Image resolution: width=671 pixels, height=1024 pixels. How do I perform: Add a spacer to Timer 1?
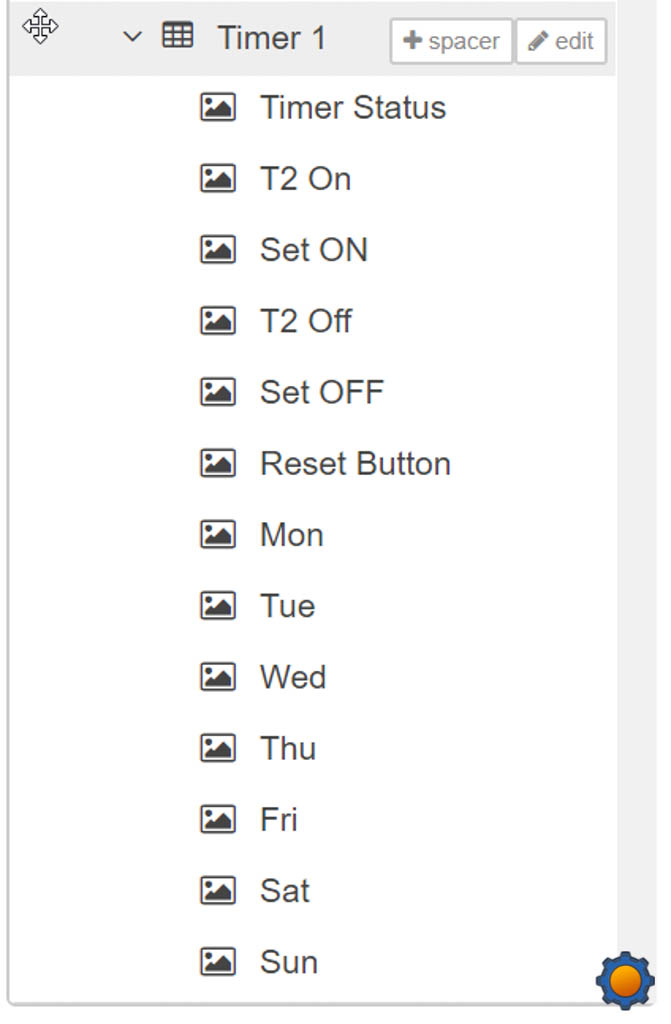coord(451,41)
